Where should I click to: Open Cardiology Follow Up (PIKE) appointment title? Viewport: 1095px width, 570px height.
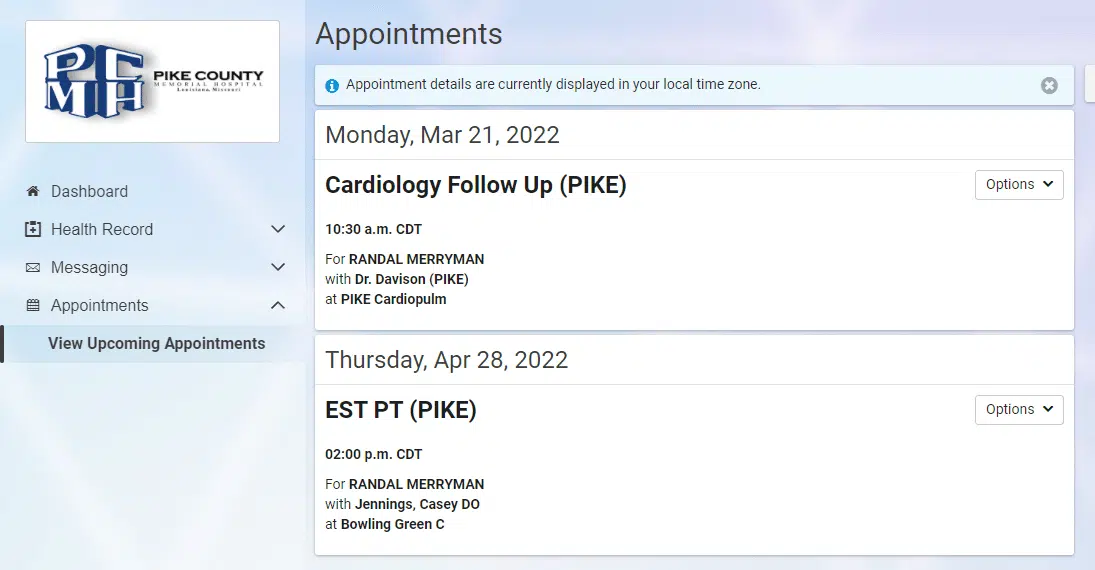(476, 186)
